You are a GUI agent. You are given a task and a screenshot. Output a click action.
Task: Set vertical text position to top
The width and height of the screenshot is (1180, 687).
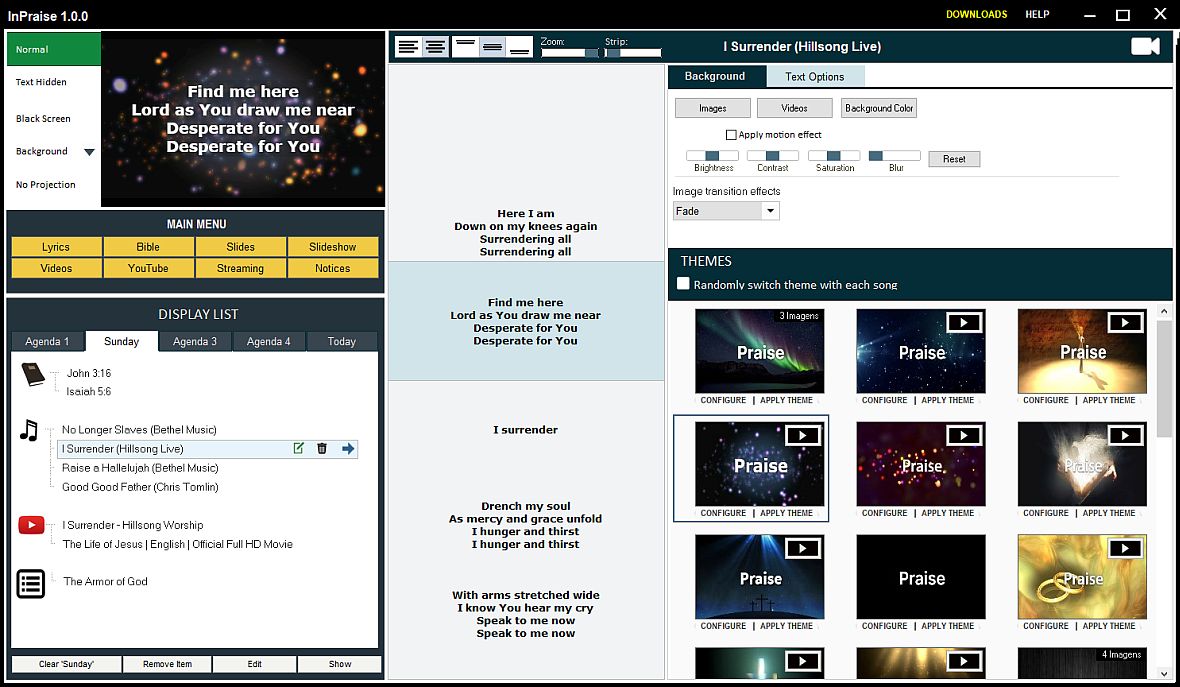pyautogui.click(x=466, y=46)
